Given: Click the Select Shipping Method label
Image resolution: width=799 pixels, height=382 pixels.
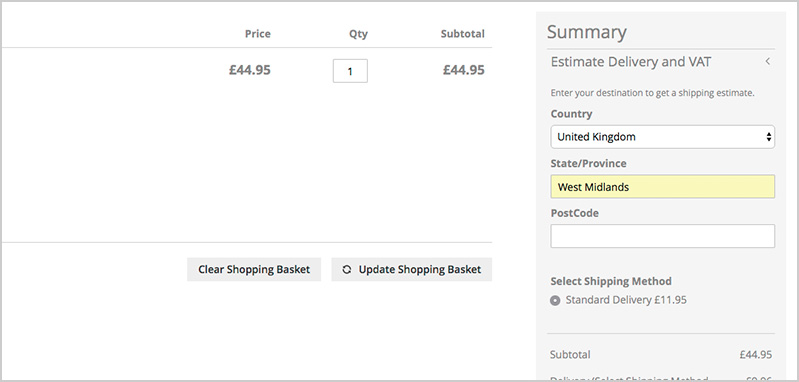Looking at the screenshot, I should (611, 281).
